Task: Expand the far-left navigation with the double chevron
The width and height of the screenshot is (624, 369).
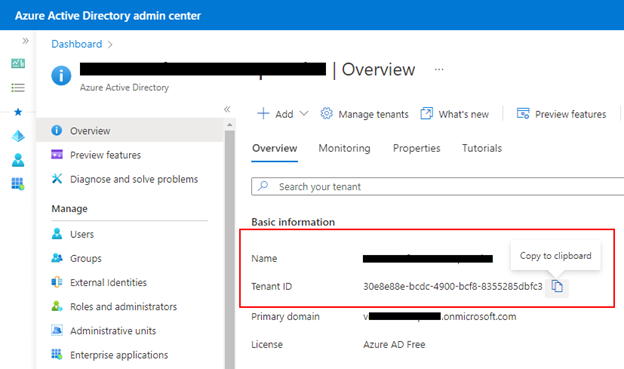Action: pos(25,41)
